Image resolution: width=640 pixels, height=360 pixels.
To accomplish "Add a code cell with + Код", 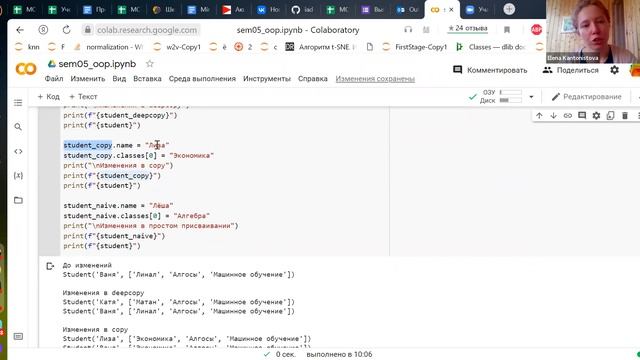I will (49, 97).
